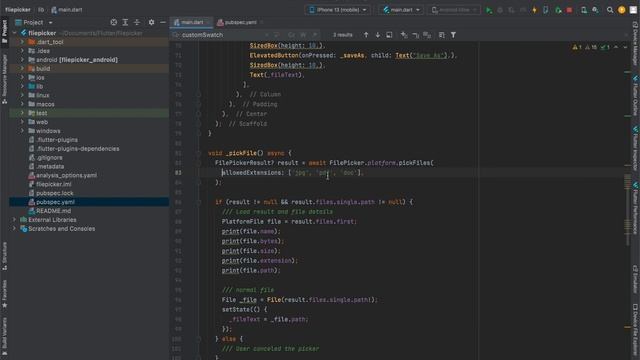Open the Project view selector dropdown
The image size is (640, 360).
(x=33, y=22)
